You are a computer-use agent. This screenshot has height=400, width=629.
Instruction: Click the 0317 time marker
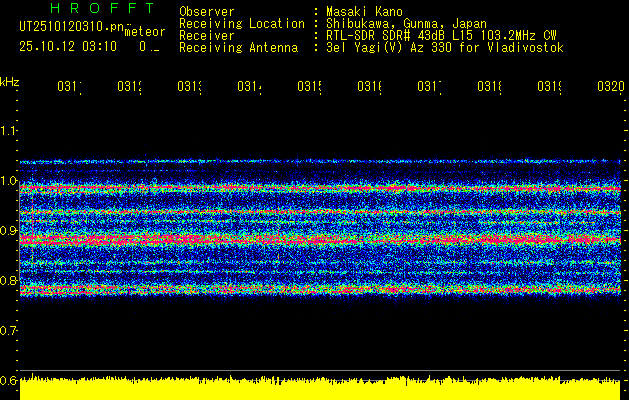(x=429, y=86)
